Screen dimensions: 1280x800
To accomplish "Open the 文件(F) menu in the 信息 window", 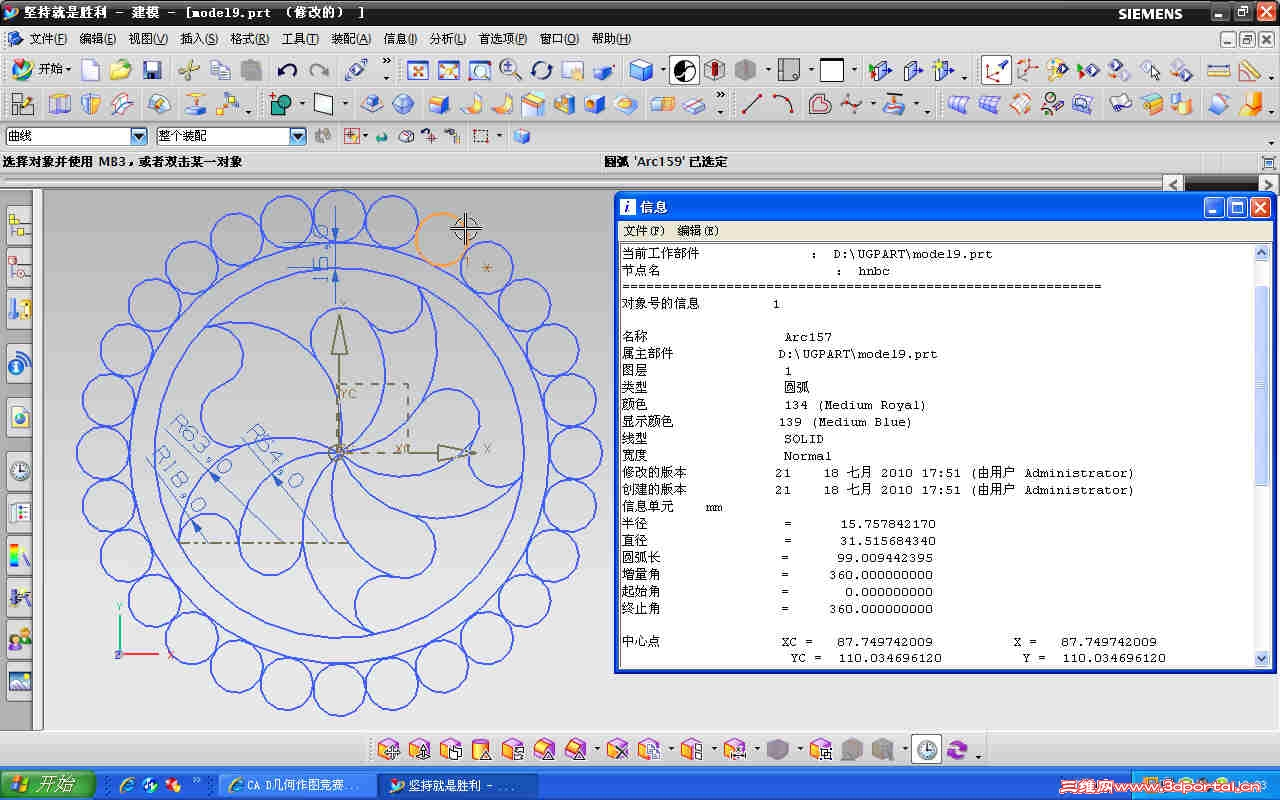I will coord(644,231).
